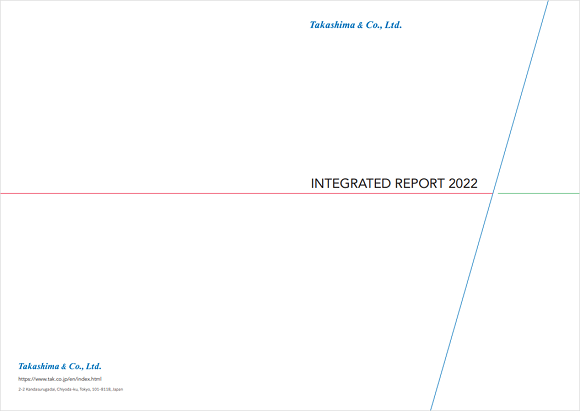The image size is (580, 411).
Task: Click index.html at the URL end
Action: point(89,379)
